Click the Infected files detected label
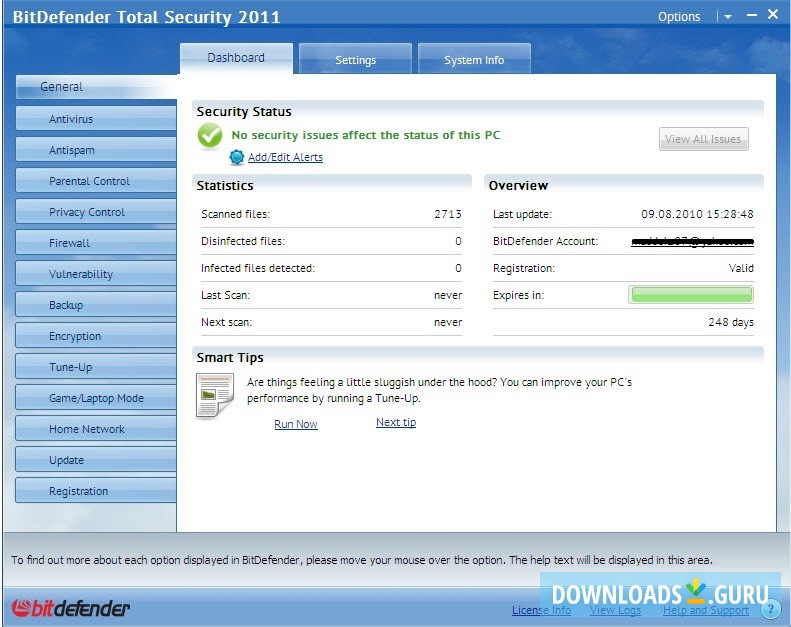The image size is (791, 627). point(258,268)
